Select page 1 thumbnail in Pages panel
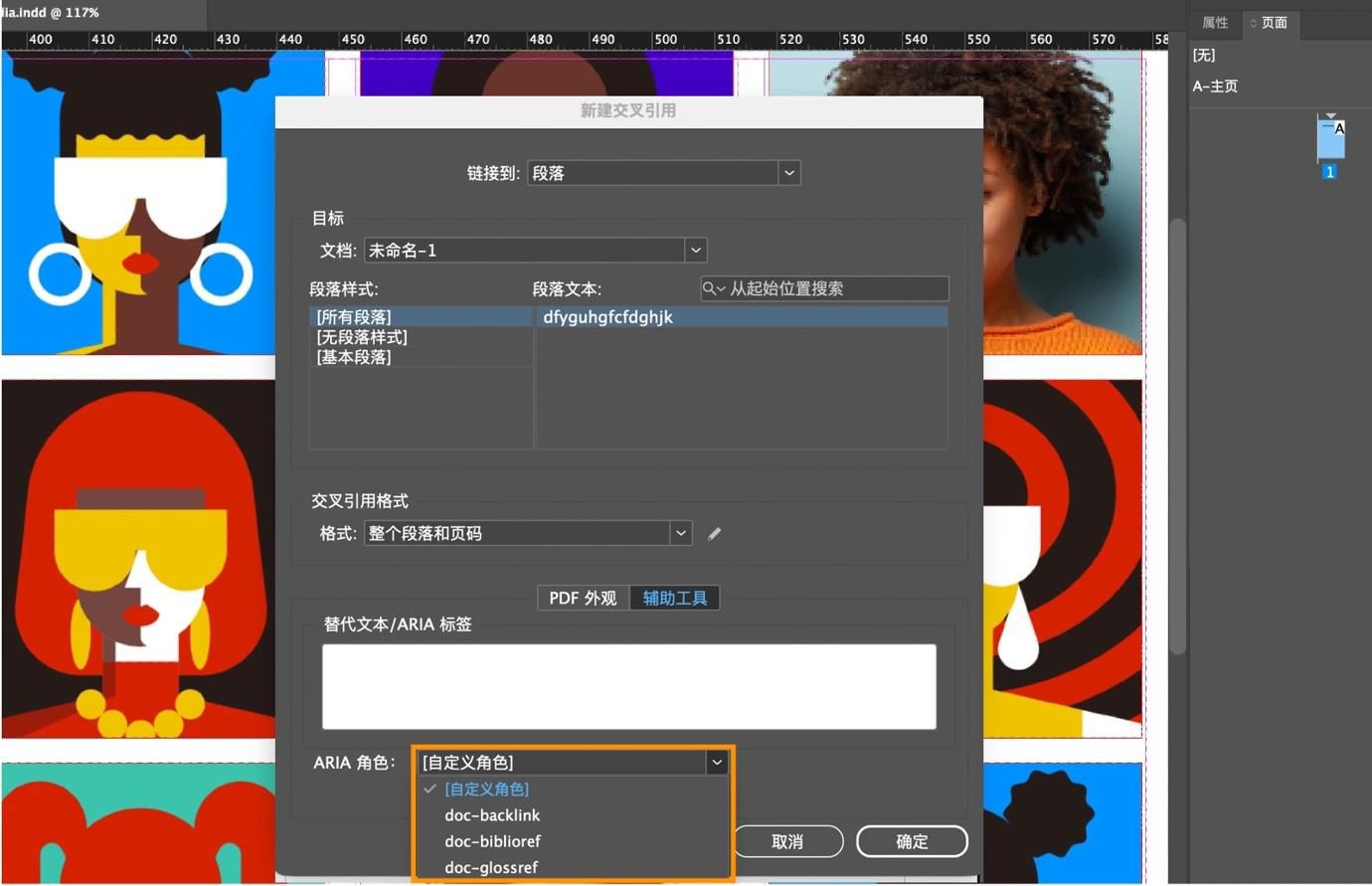1372x886 pixels. [x=1330, y=140]
